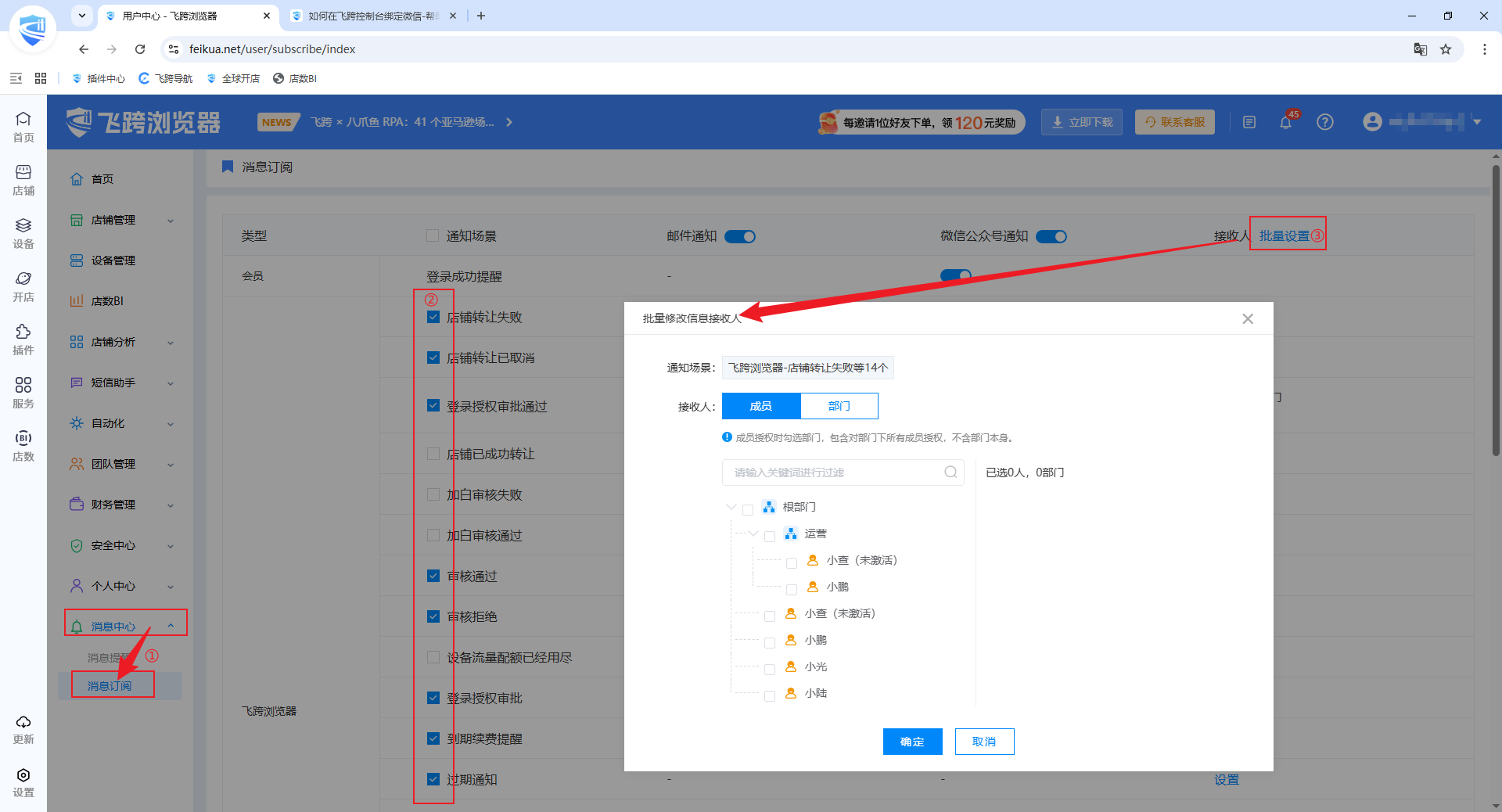The image size is (1502, 812).
Task: Open the browser three-dot menu
Action: (1484, 49)
